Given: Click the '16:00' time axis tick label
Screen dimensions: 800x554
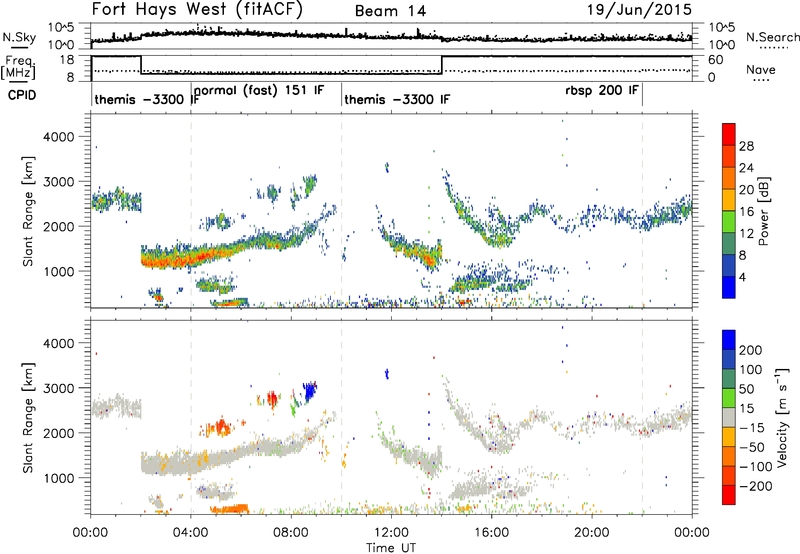Looking at the screenshot, I should (x=491, y=533).
